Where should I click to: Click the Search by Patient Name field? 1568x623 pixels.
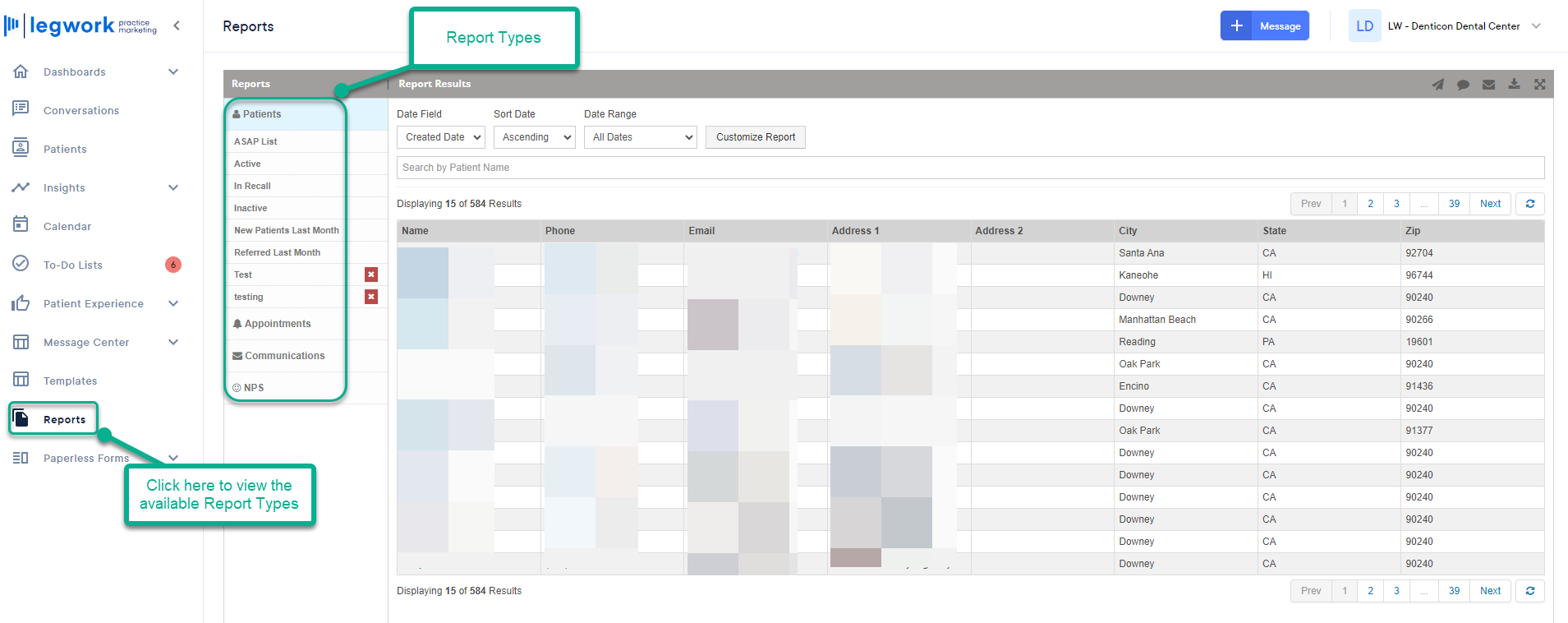(969, 168)
